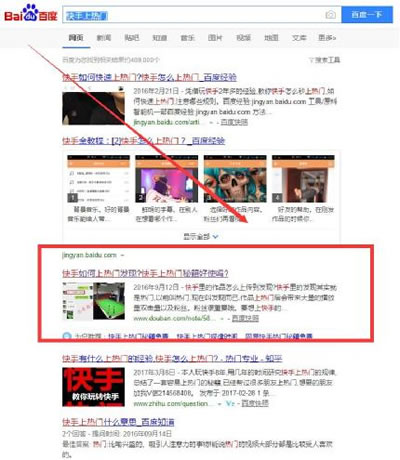Expand arrow beside www.zhihu.com URL
The width and height of the screenshot is (400, 460).
[x=219, y=404]
